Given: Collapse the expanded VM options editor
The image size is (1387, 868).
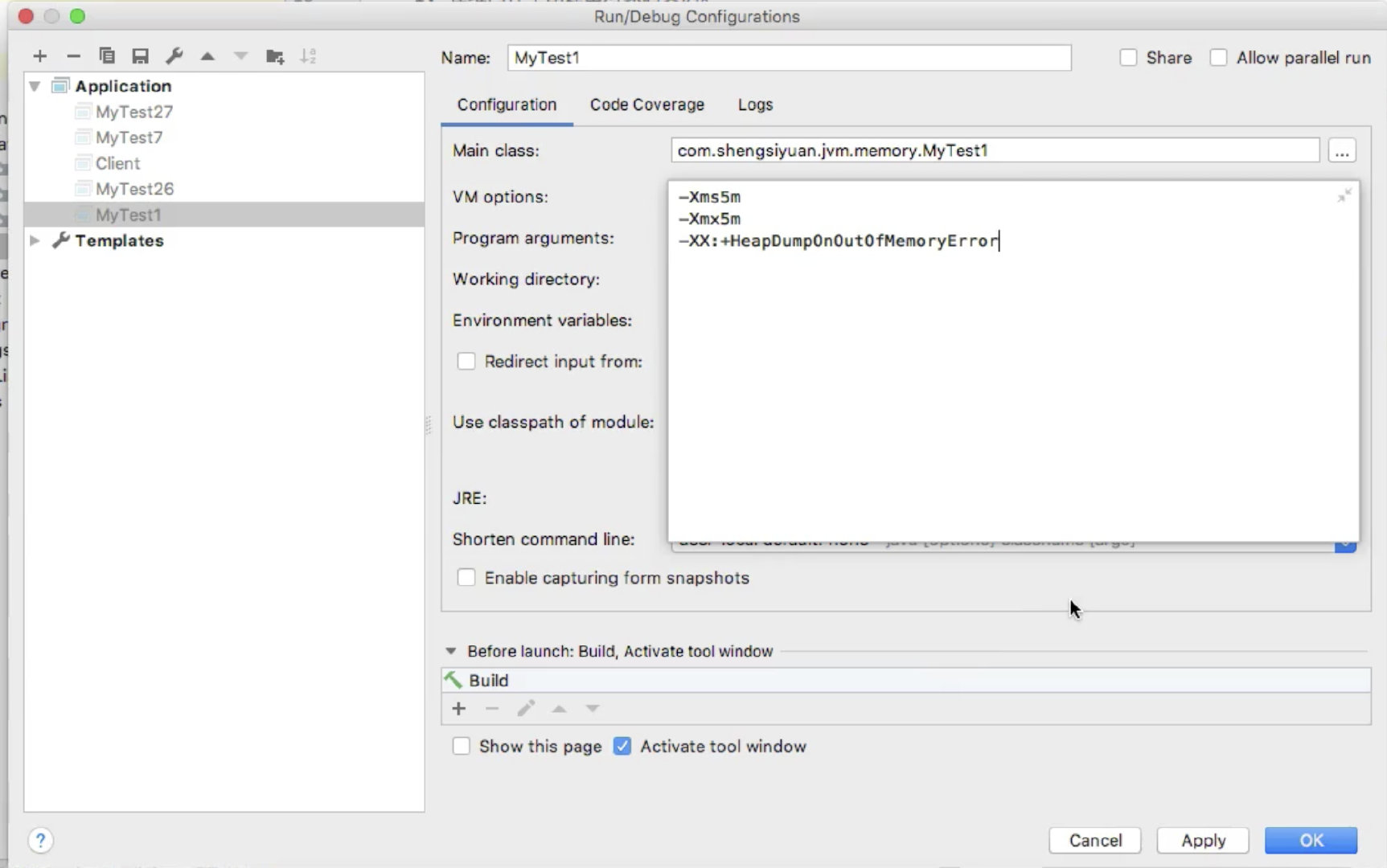Looking at the screenshot, I should tap(1344, 195).
